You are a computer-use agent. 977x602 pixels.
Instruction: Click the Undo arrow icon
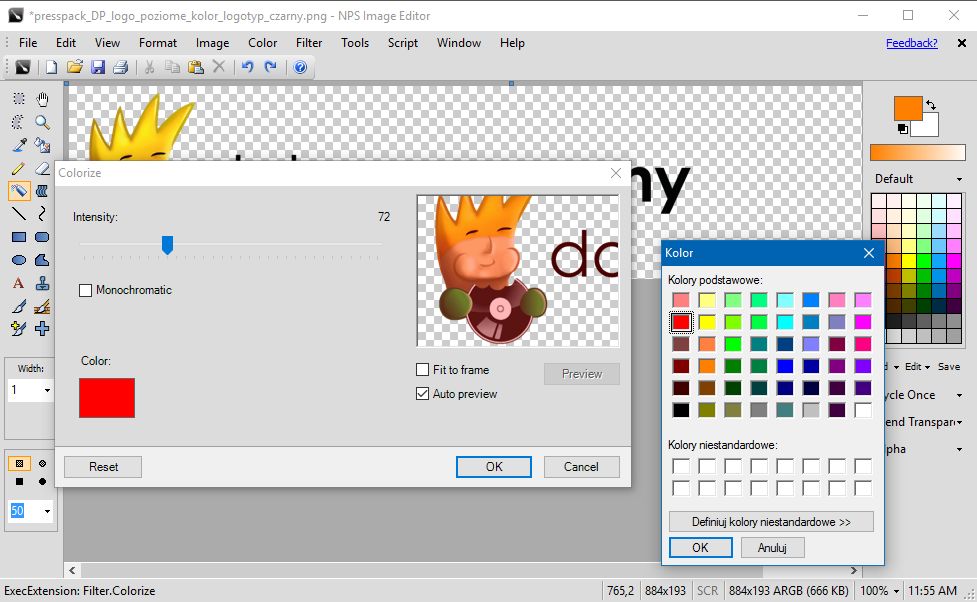247,67
